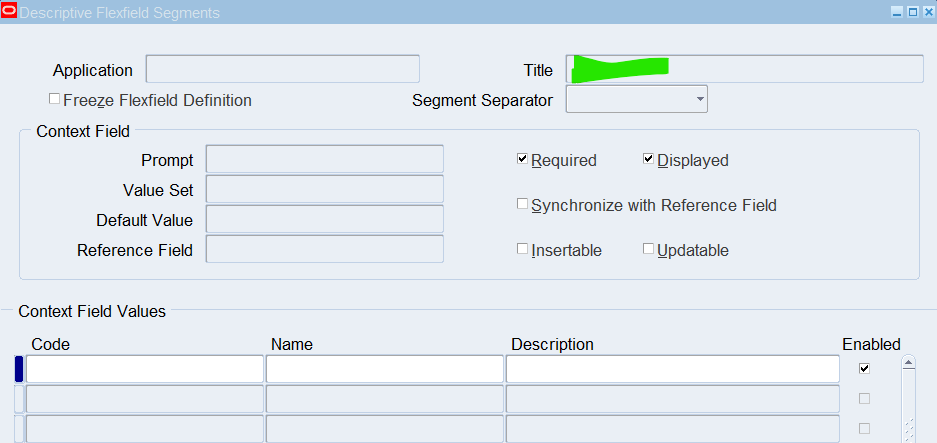Click the Oracle icon in the title bar
The height and width of the screenshot is (443, 937).
point(10,12)
